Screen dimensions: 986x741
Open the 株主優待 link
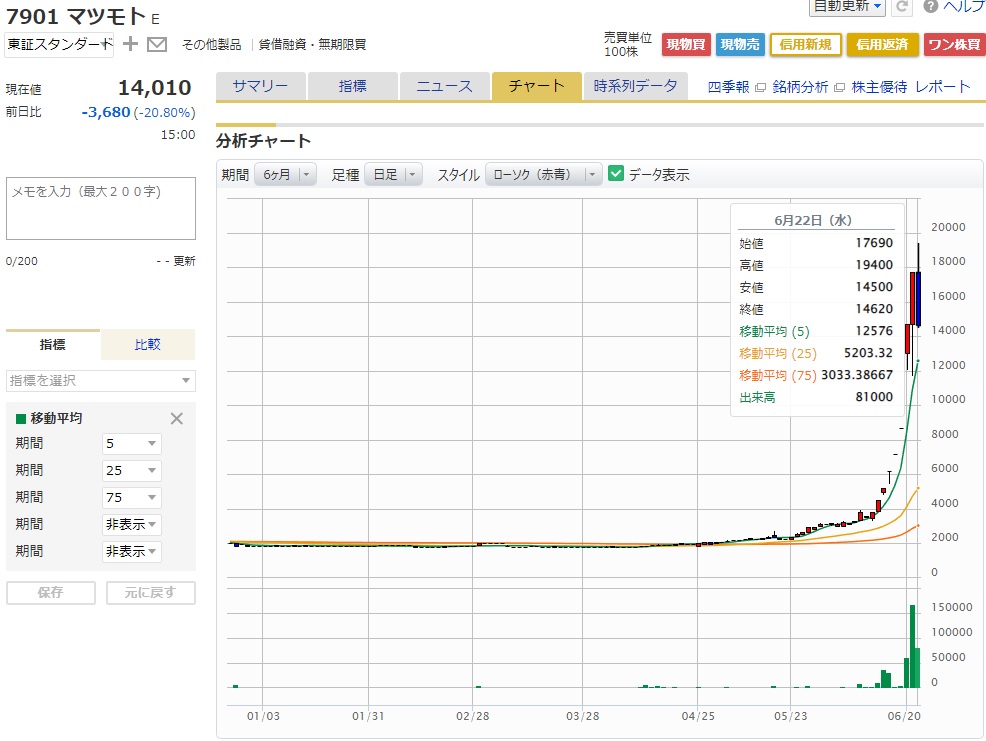click(x=879, y=87)
